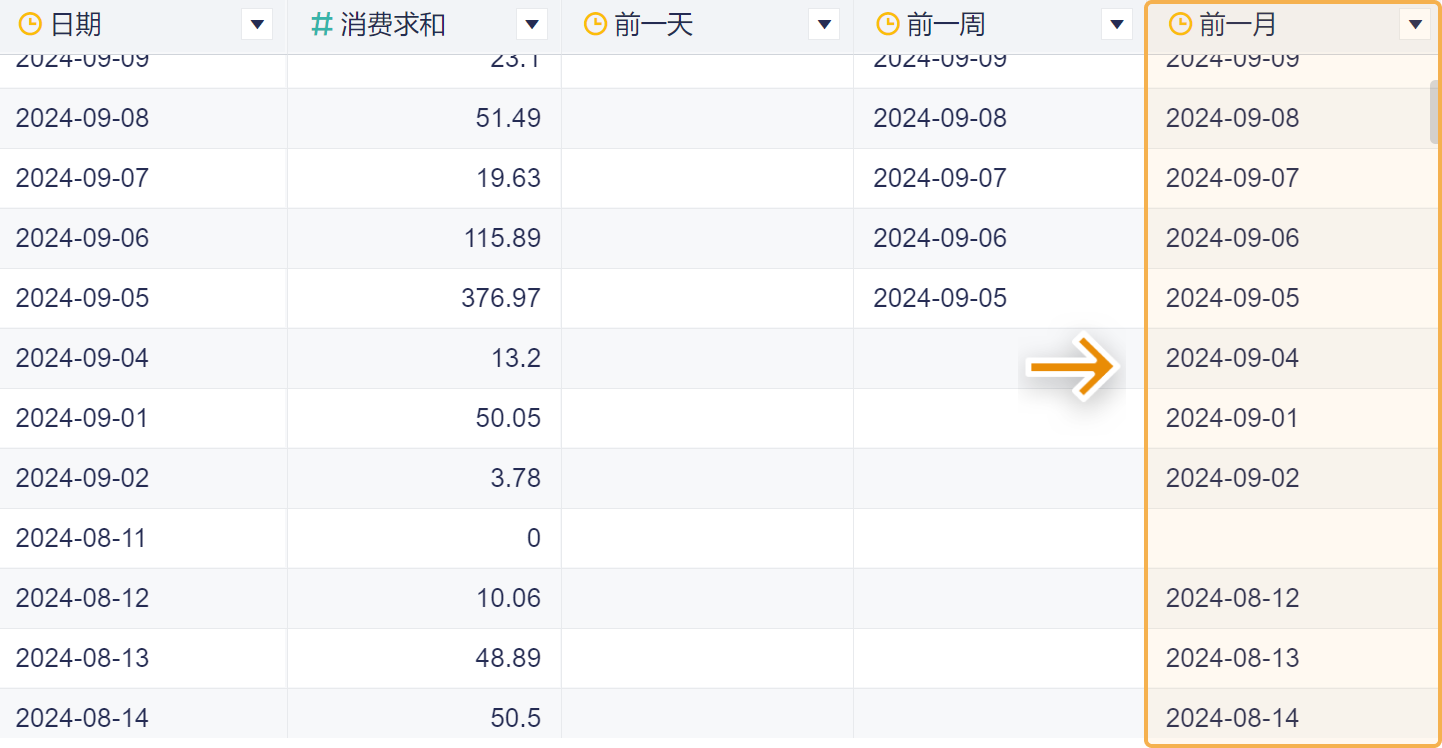Select 2024-08-12 in the 前一月 column
1442x748 pixels.
click(1233, 598)
